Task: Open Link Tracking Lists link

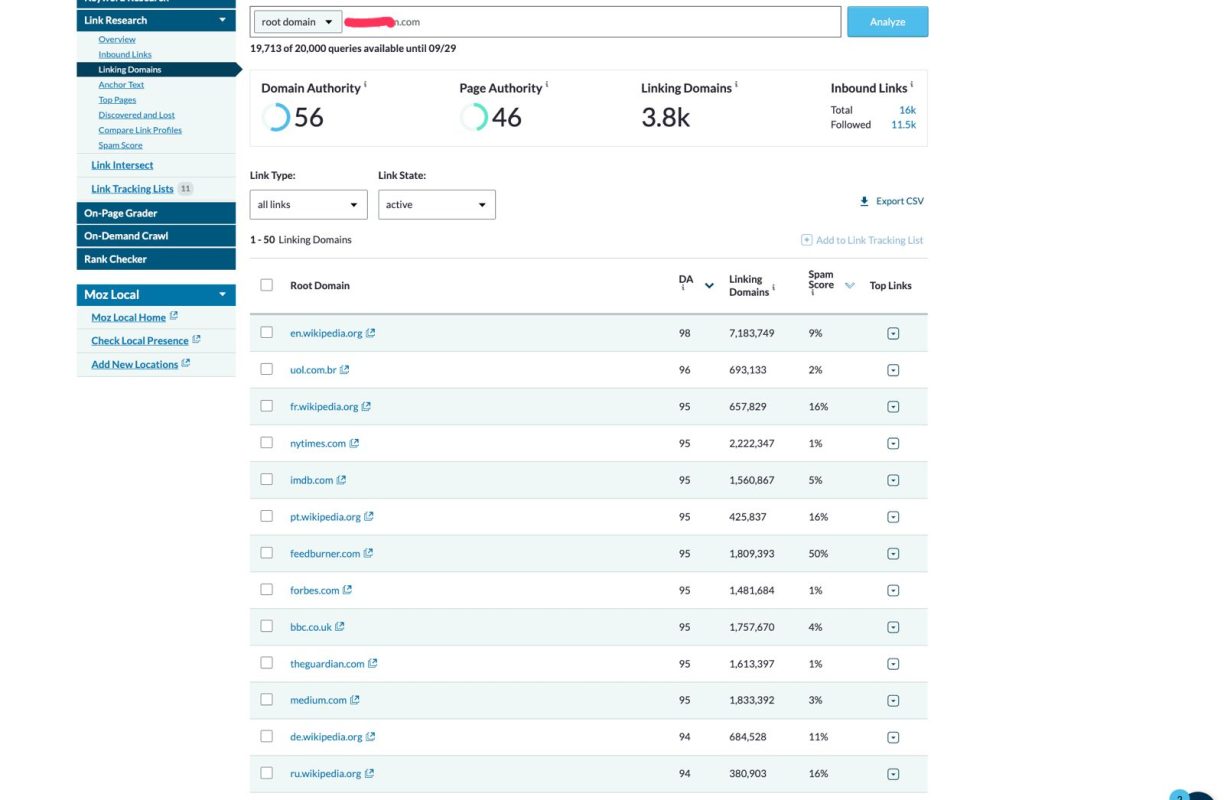Action: point(132,189)
